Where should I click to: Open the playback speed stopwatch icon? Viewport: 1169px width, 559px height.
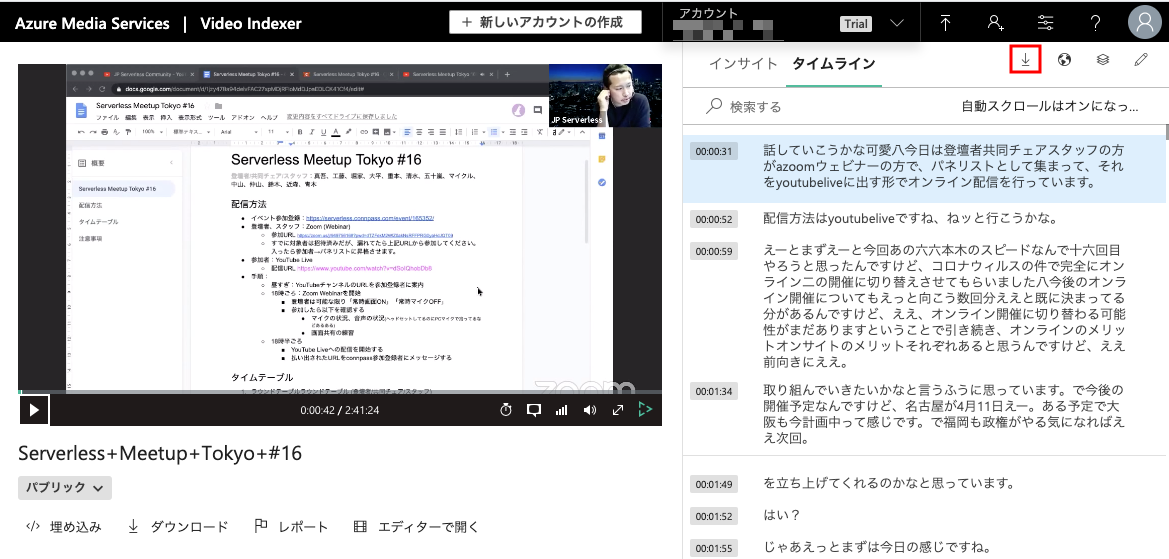click(505, 410)
